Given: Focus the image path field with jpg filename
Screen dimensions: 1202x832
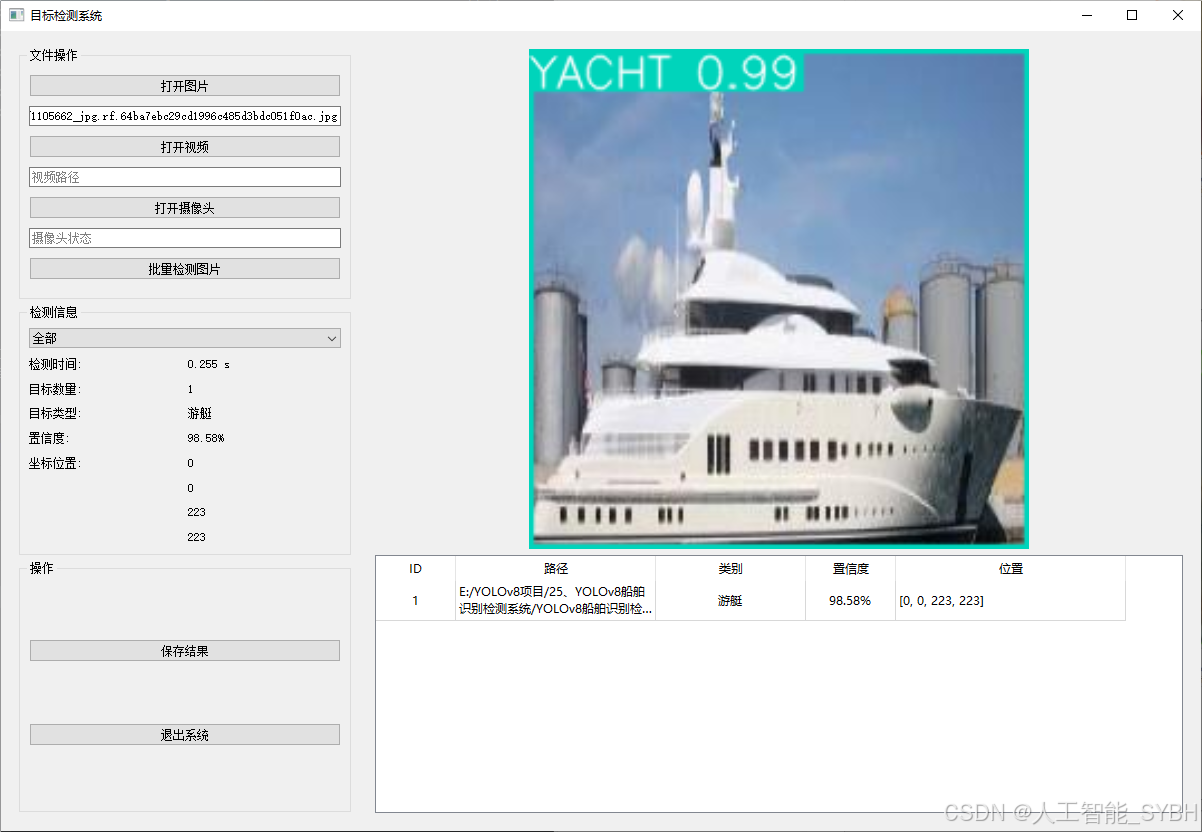Looking at the screenshot, I should click(185, 116).
